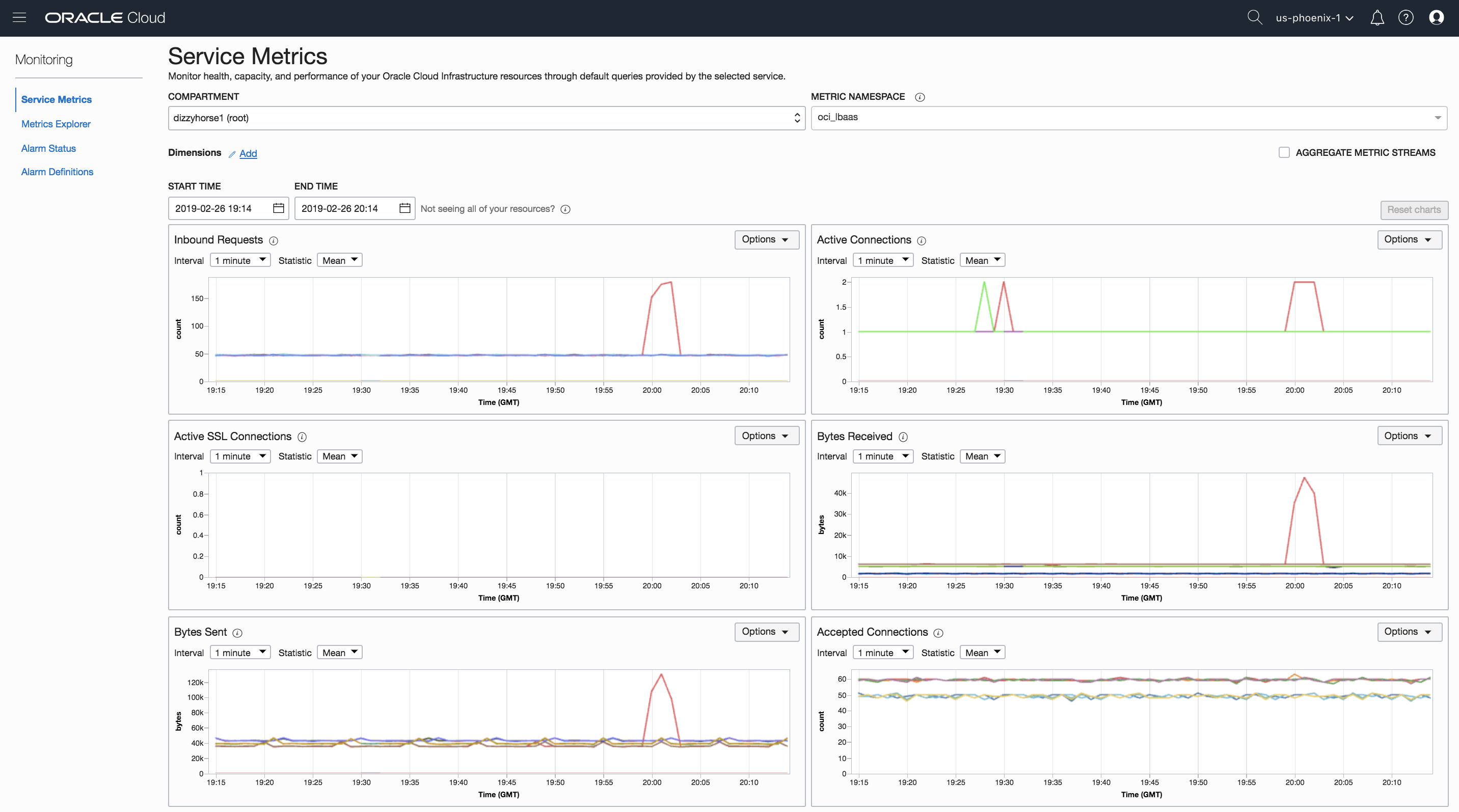Click the Metric Namespace info icon
Image resolution: width=1459 pixels, height=812 pixels.
[x=920, y=97]
